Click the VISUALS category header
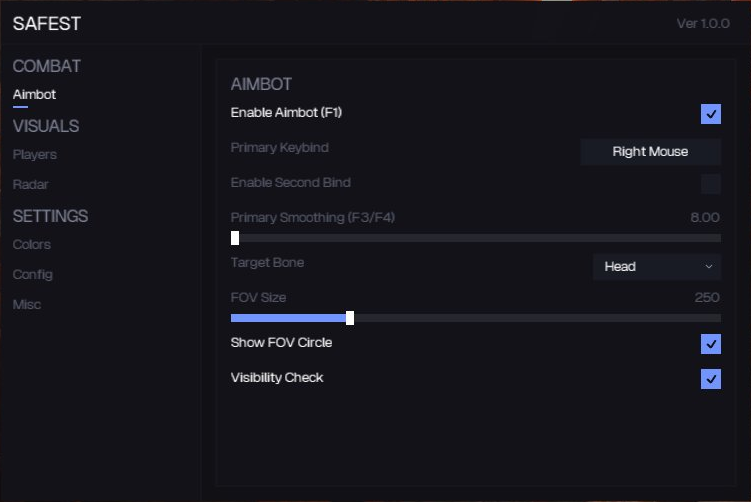 pyautogui.click(x=46, y=126)
